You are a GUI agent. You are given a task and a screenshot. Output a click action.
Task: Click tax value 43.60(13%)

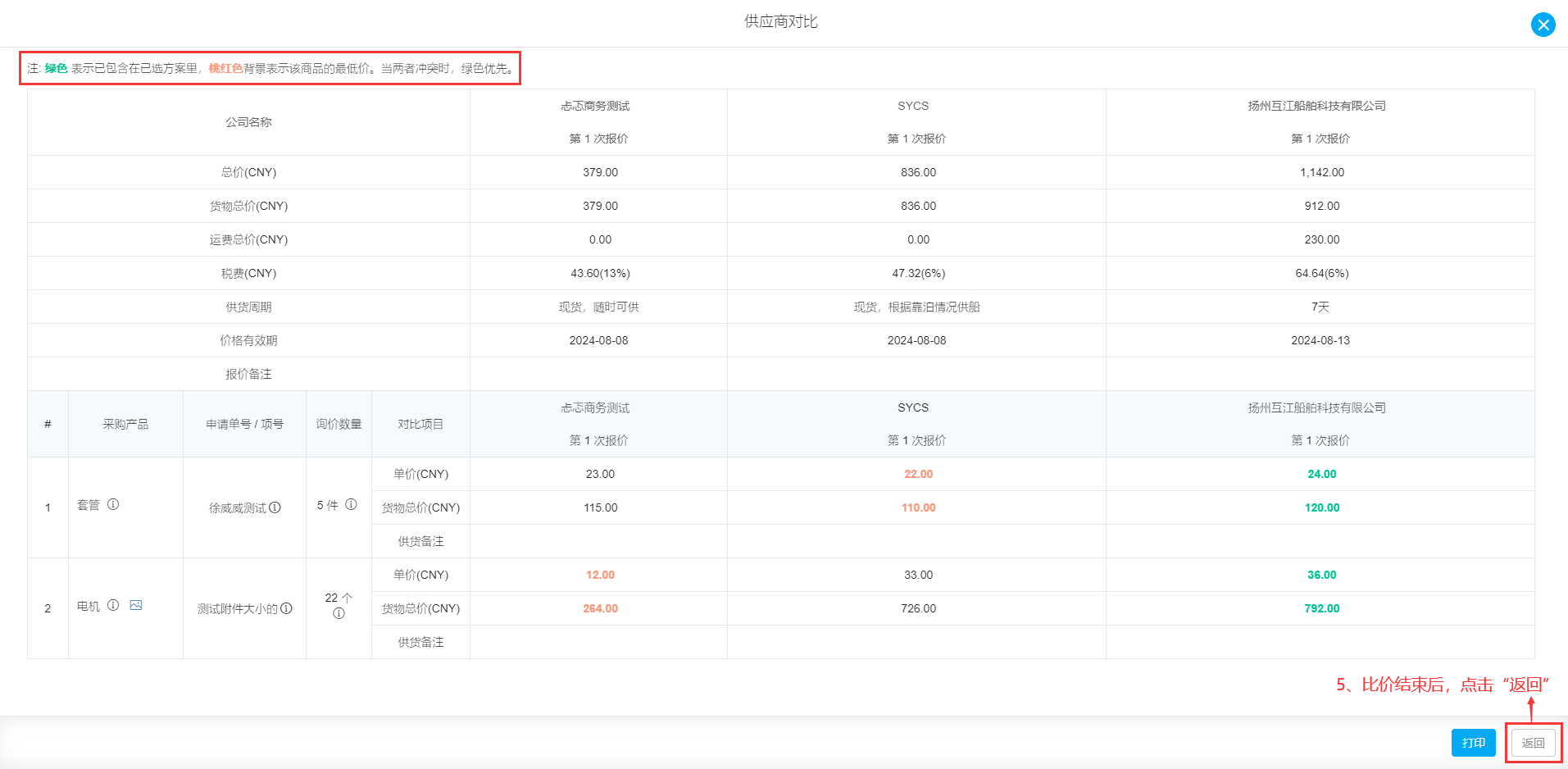(600, 273)
